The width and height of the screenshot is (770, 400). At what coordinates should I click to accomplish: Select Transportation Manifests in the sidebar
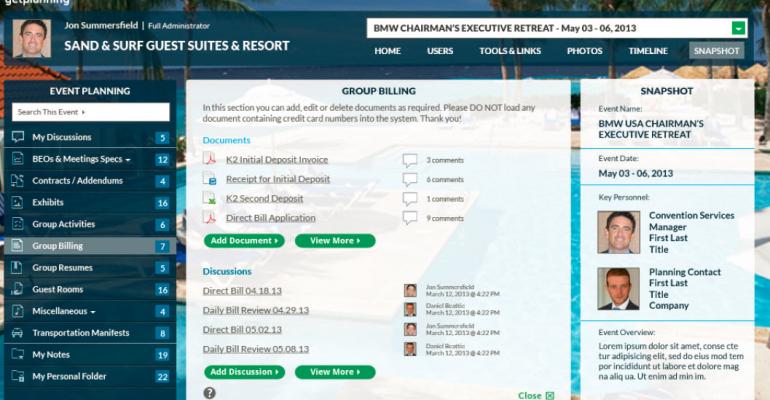click(90, 333)
